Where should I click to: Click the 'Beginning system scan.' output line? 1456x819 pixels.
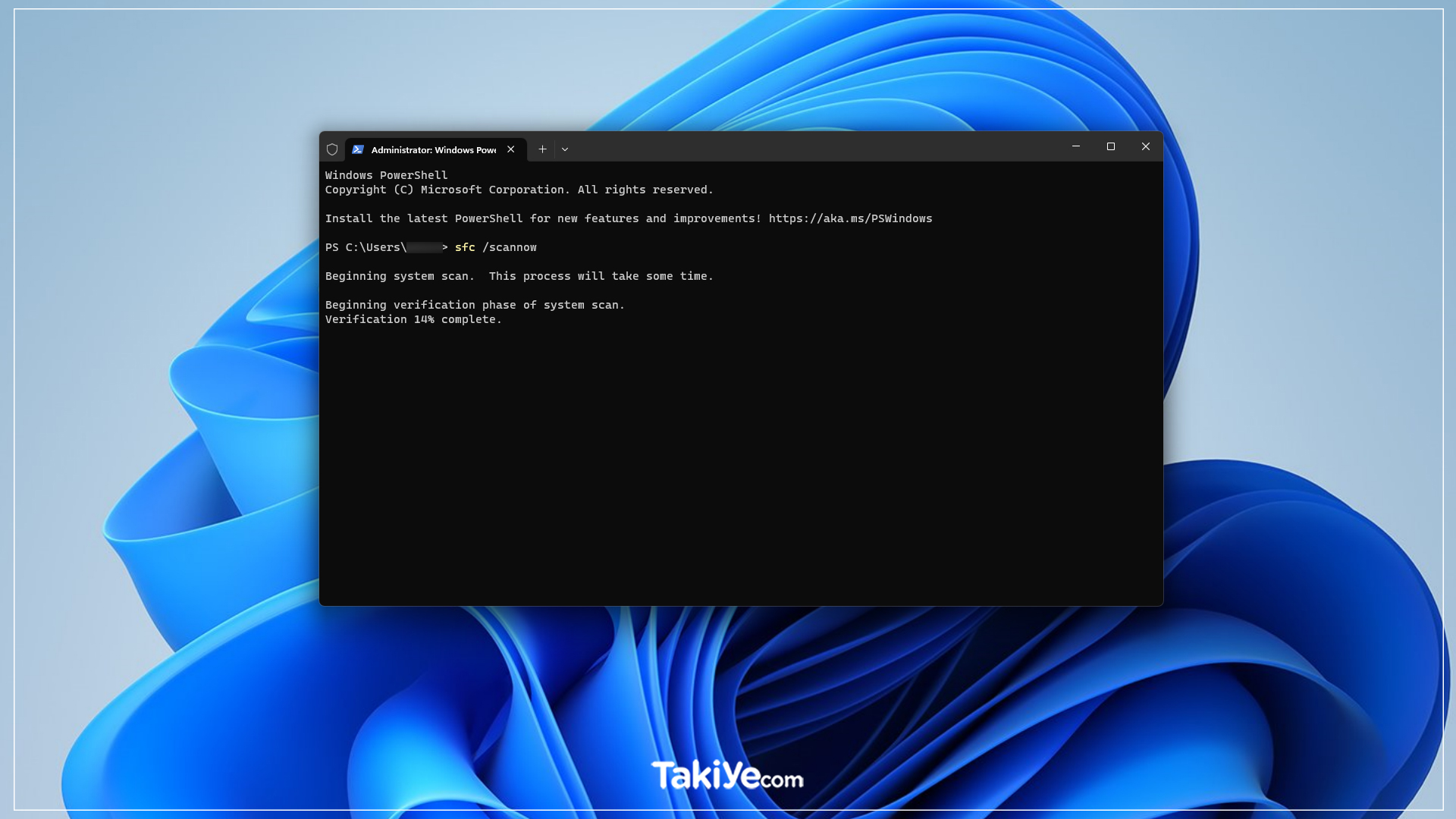coord(519,276)
